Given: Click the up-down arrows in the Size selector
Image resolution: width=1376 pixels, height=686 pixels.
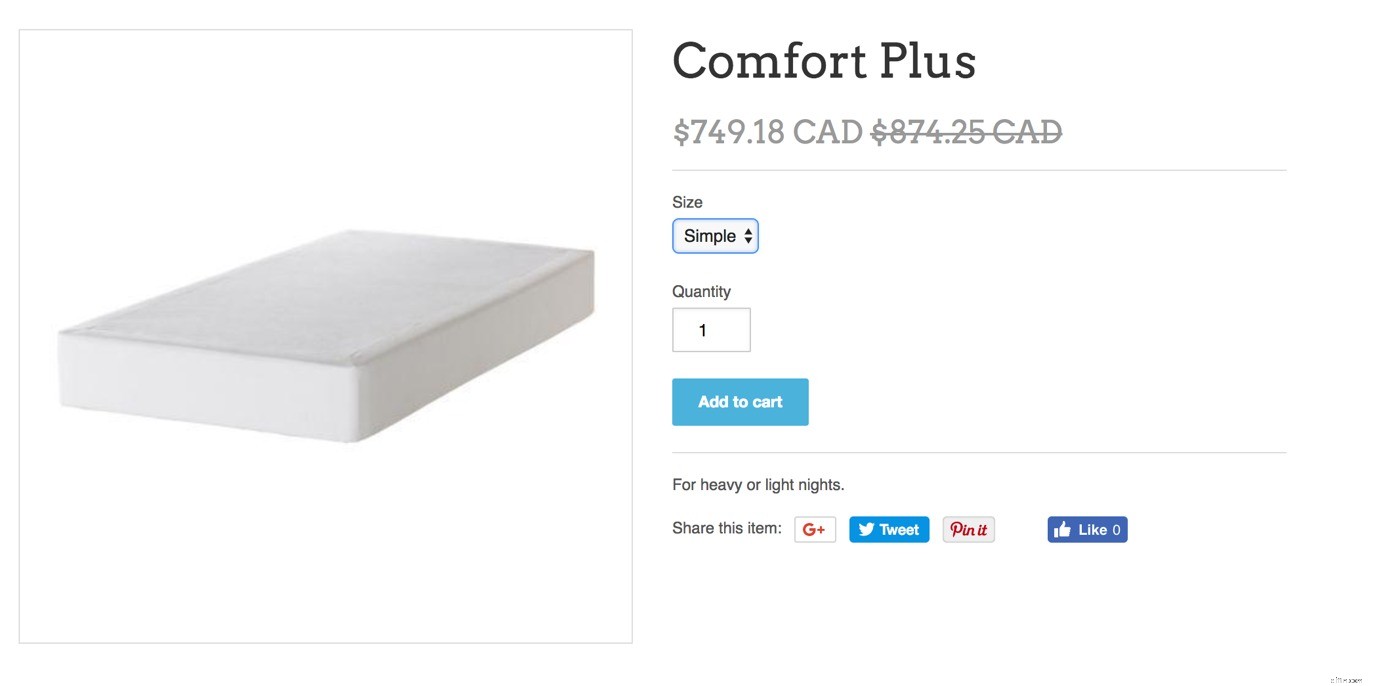Looking at the screenshot, I should (x=748, y=236).
